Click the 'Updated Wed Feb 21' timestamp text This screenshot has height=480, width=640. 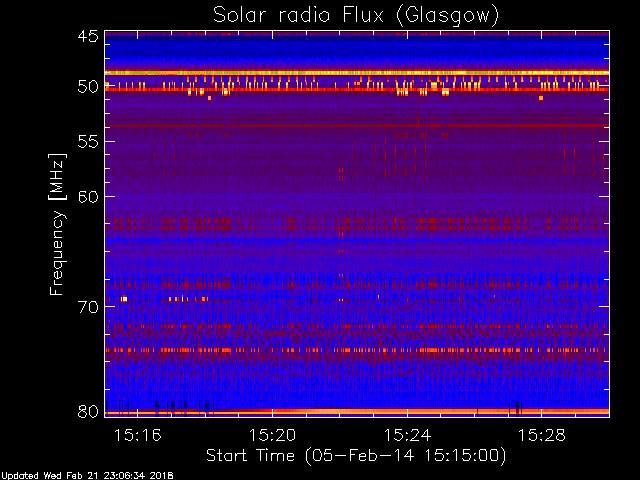pyautogui.click(x=87, y=476)
